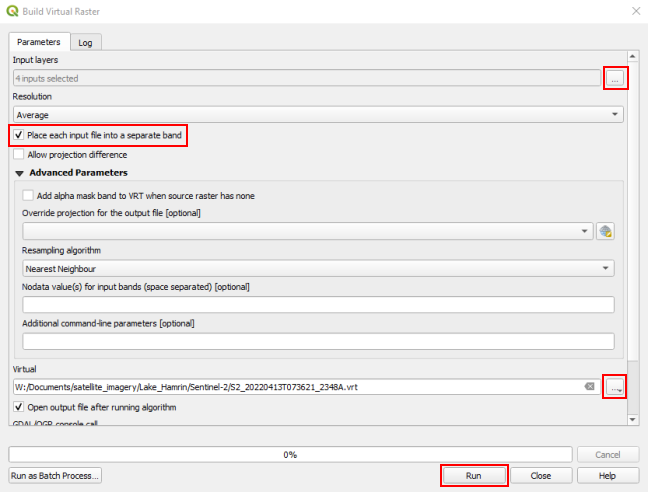
Task: Uncheck Place each input file into separate band
Action: (19, 135)
